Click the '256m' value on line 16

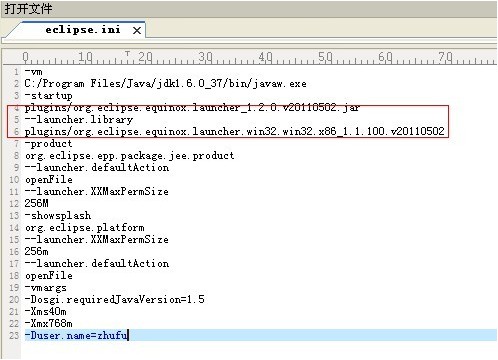36,251
